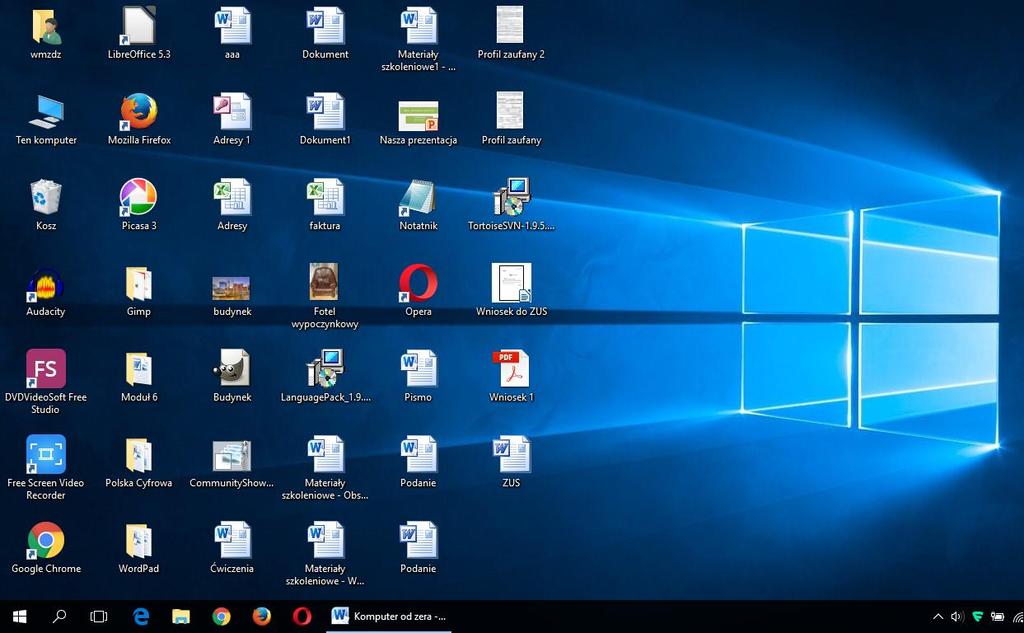
Task: Click the volume speaker tray icon
Action: tap(957, 616)
